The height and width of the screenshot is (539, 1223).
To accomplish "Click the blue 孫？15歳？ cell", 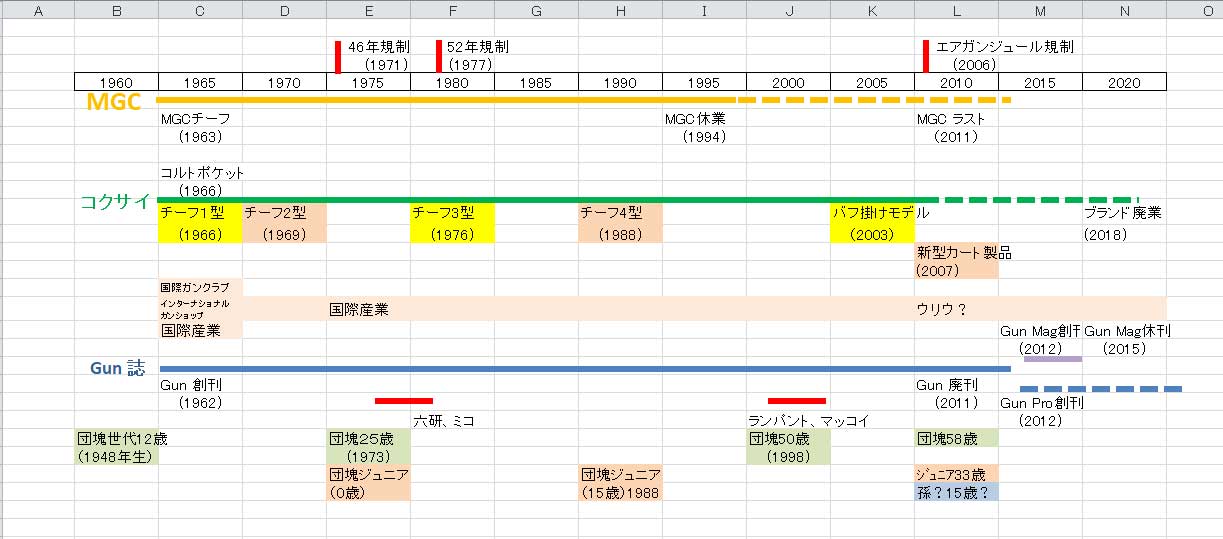I will click(x=955, y=493).
